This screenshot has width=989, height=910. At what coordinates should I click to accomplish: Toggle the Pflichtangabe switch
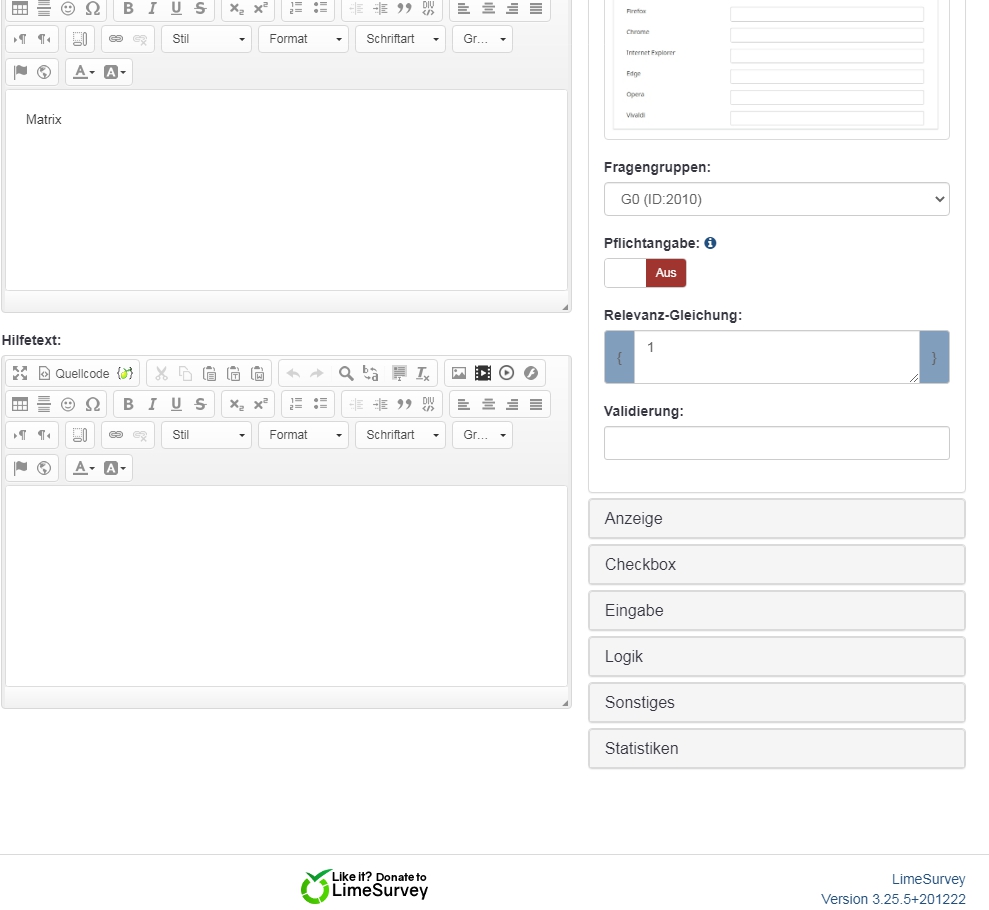tap(645, 273)
